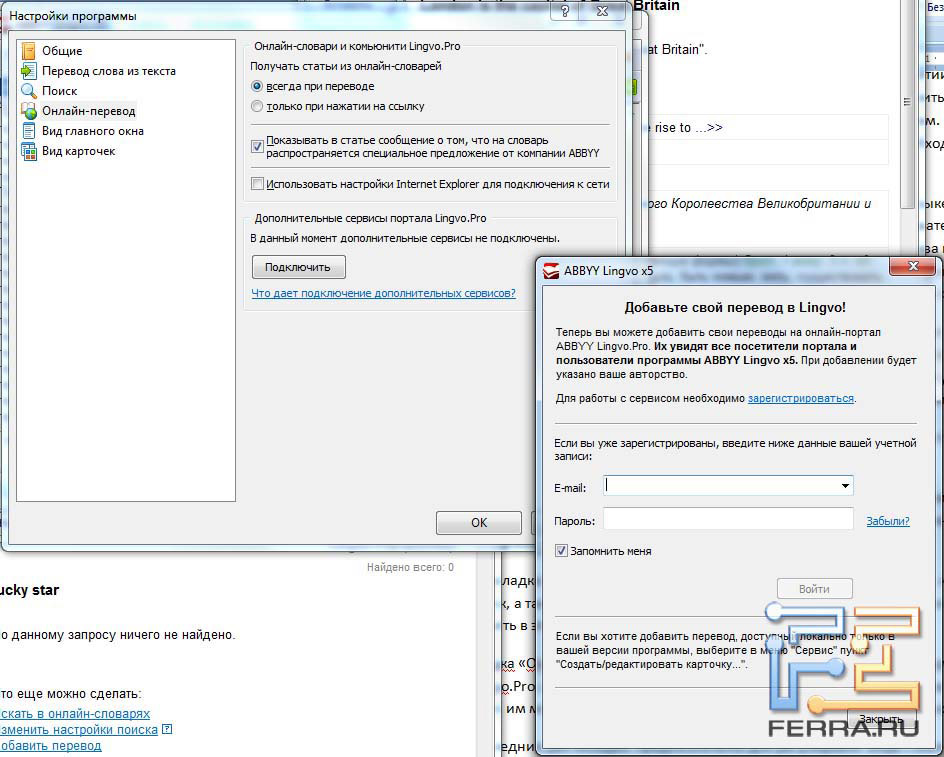Screen dimensions: 944x757
Task: Select Онлайн-перевод settings section
Action: (88, 111)
